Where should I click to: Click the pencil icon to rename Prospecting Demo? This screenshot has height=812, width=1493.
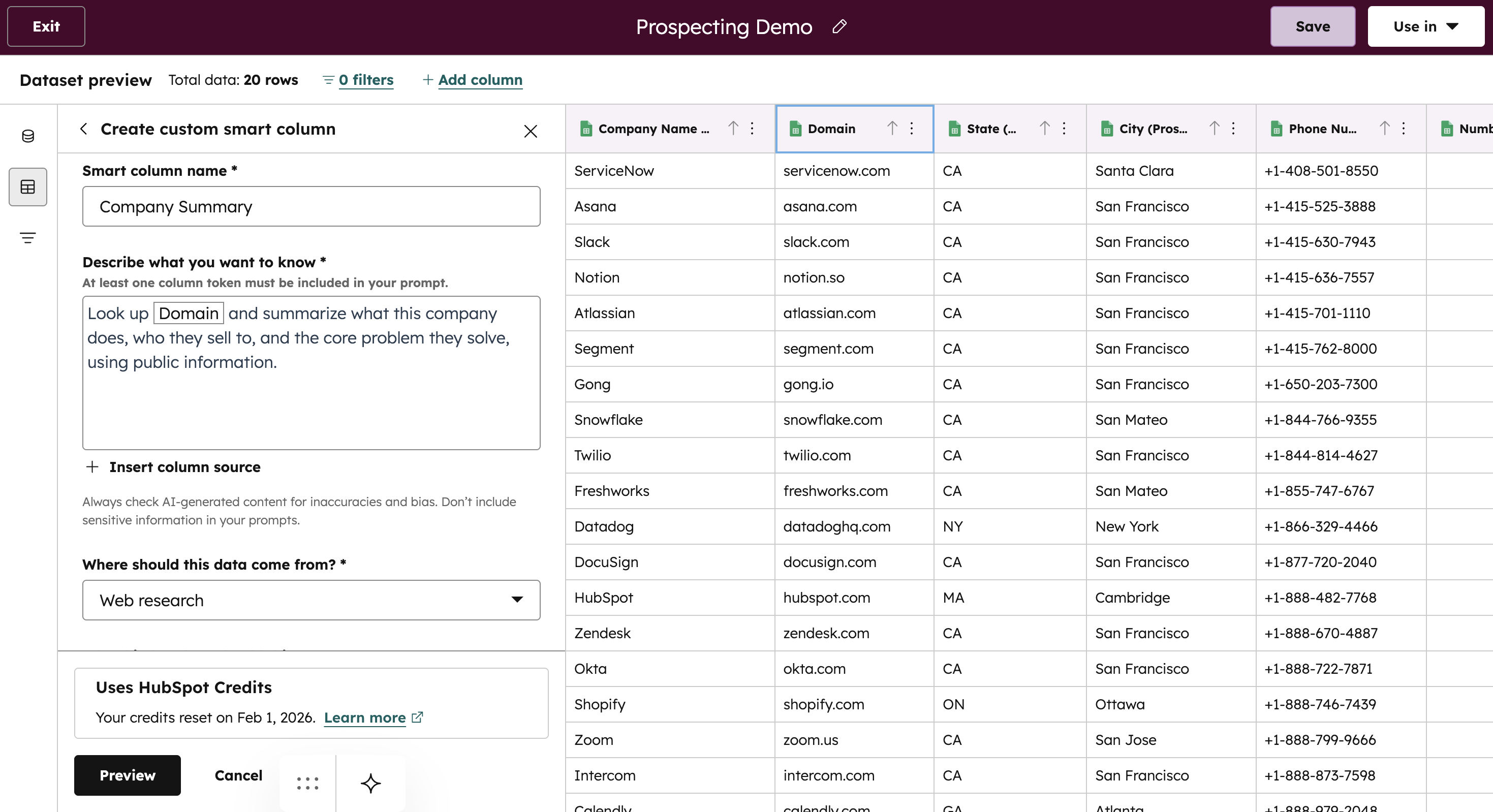(839, 26)
